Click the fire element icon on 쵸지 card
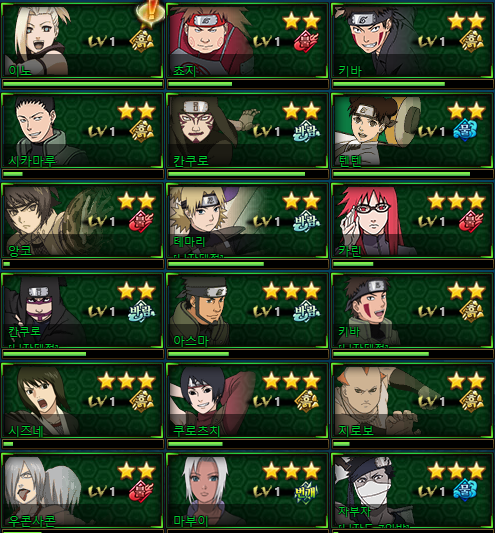Viewport: 495px width, 533px height. (306, 41)
